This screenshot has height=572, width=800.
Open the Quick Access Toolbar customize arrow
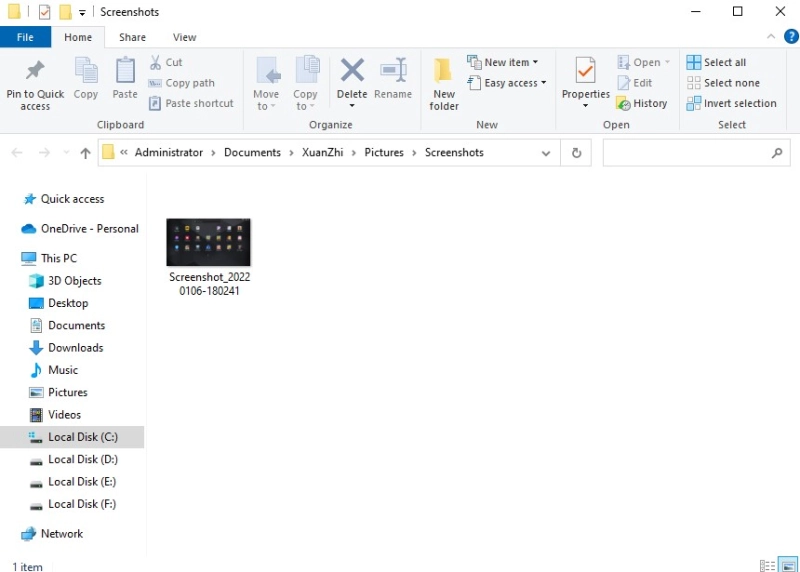82,12
